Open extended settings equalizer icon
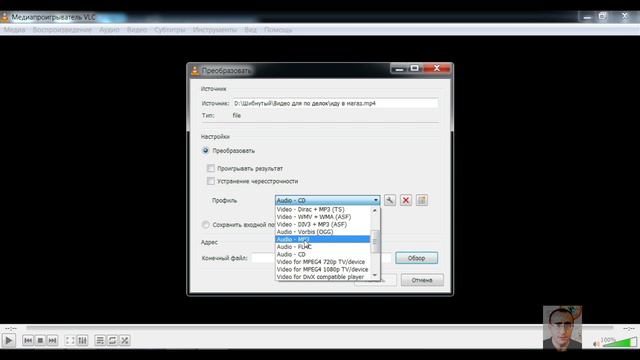Viewport: 640px width, 360px height. [82, 340]
